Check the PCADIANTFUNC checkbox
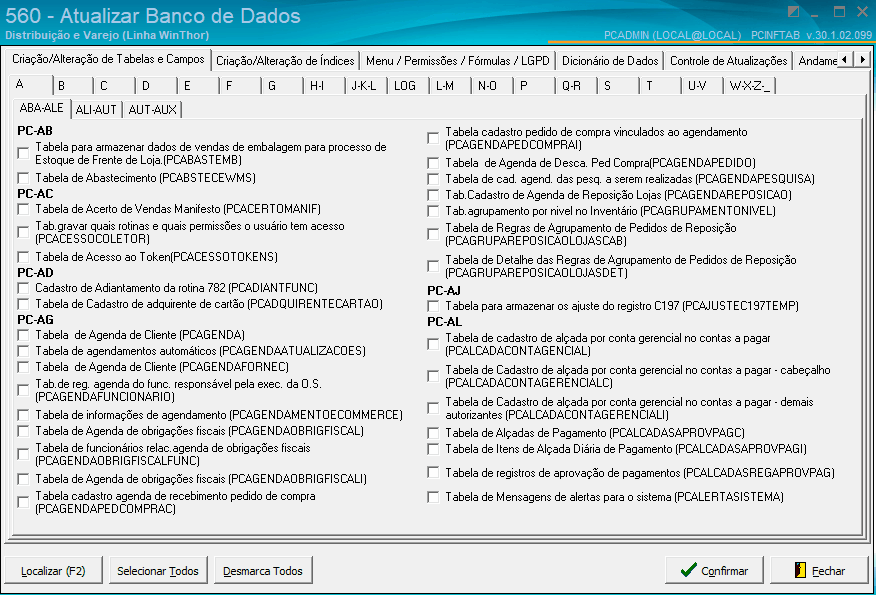876x595 pixels. click(23, 288)
